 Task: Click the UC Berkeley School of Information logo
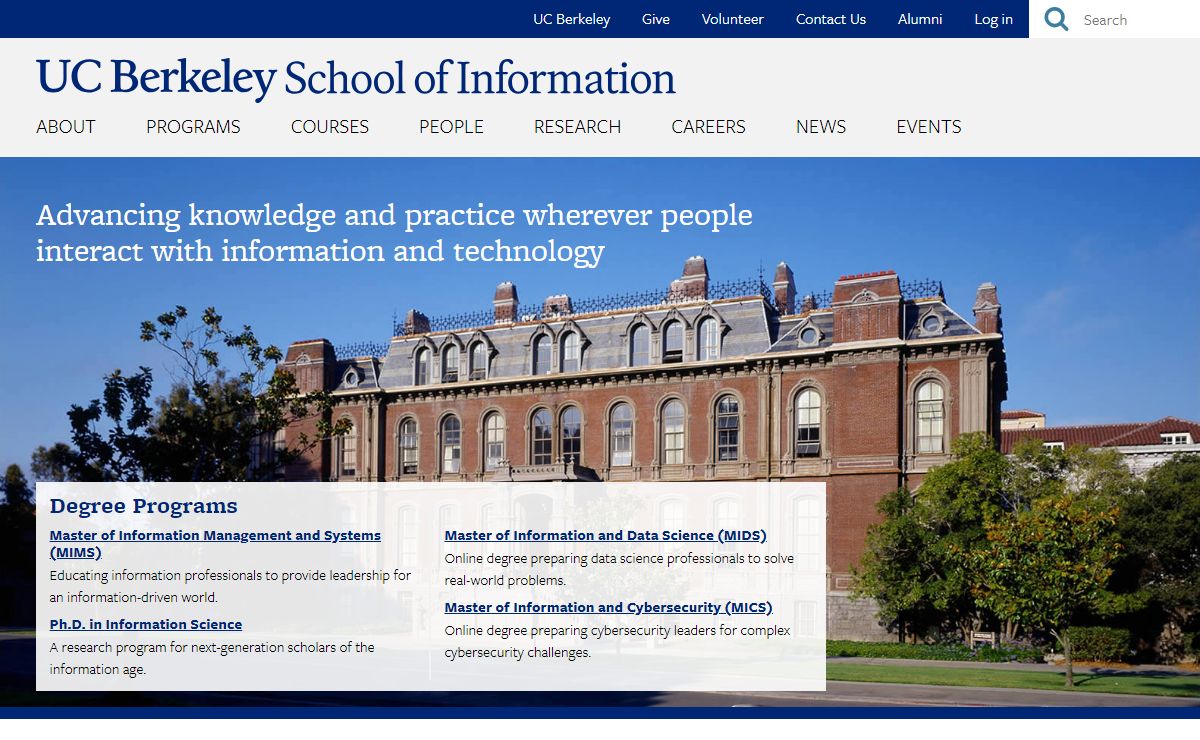click(x=356, y=78)
